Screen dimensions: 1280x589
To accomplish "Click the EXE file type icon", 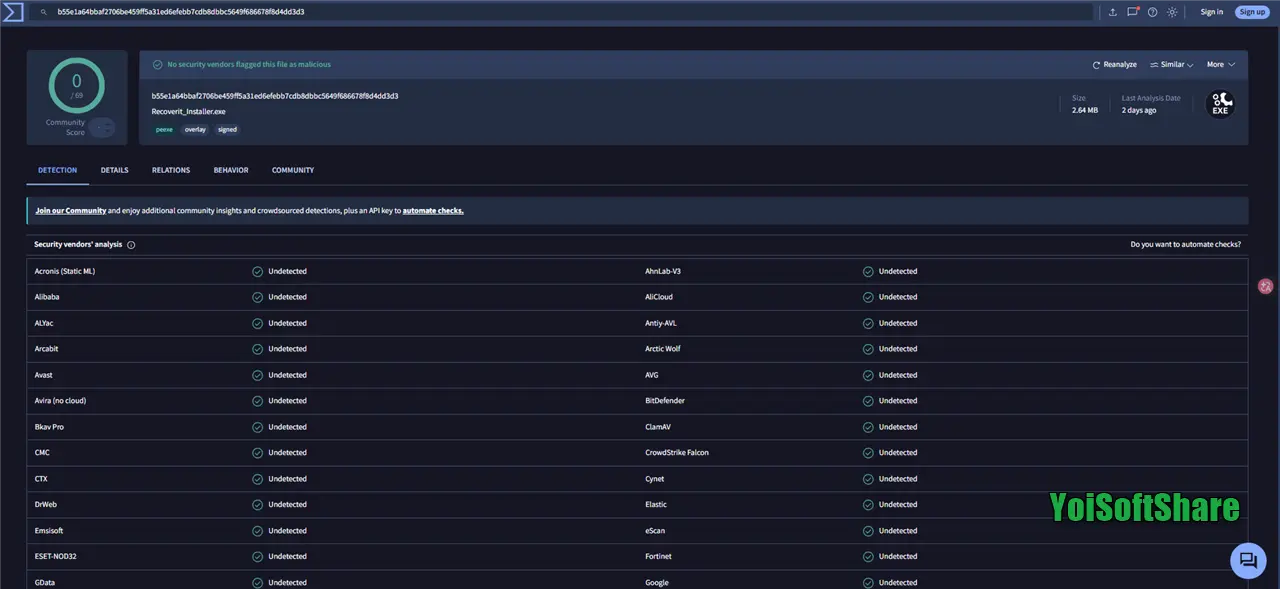I will pyautogui.click(x=1220, y=103).
